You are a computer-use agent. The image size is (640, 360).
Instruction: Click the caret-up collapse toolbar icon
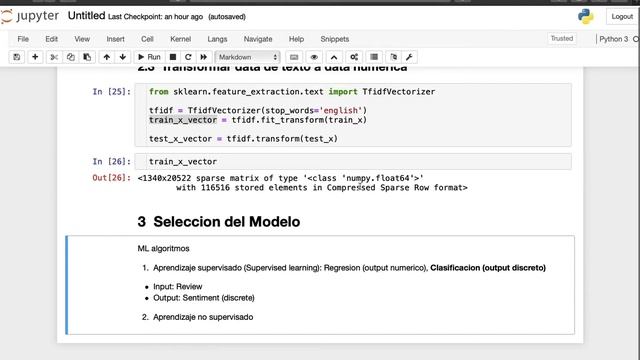pos(334,57)
